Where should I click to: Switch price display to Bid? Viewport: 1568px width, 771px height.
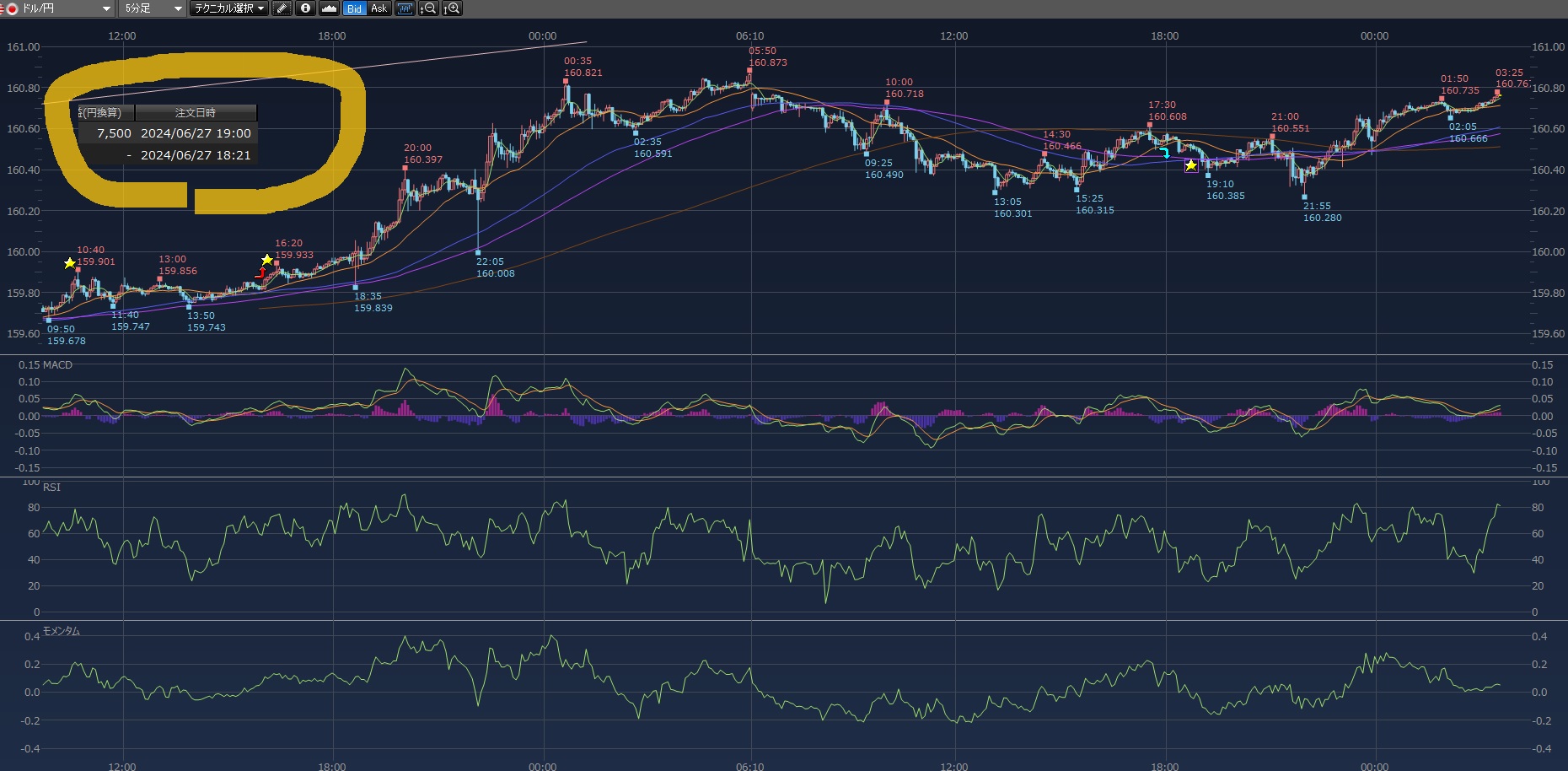(x=354, y=8)
